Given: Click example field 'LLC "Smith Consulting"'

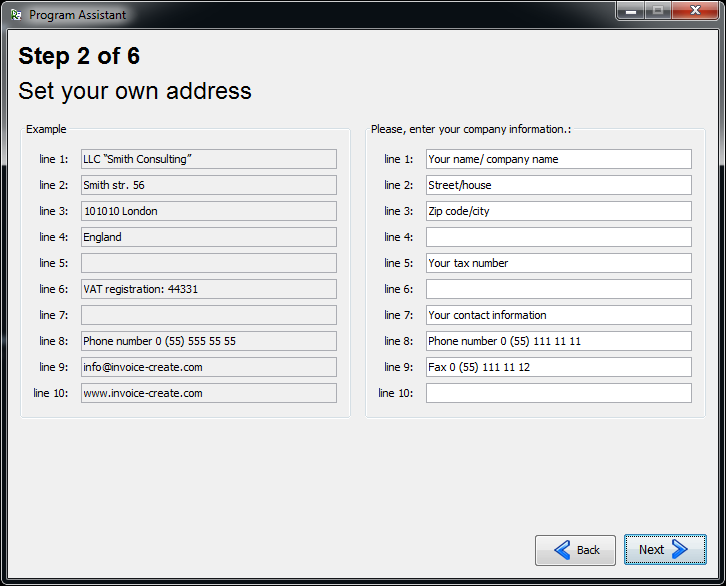Looking at the screenshot, I should point(209,159).
